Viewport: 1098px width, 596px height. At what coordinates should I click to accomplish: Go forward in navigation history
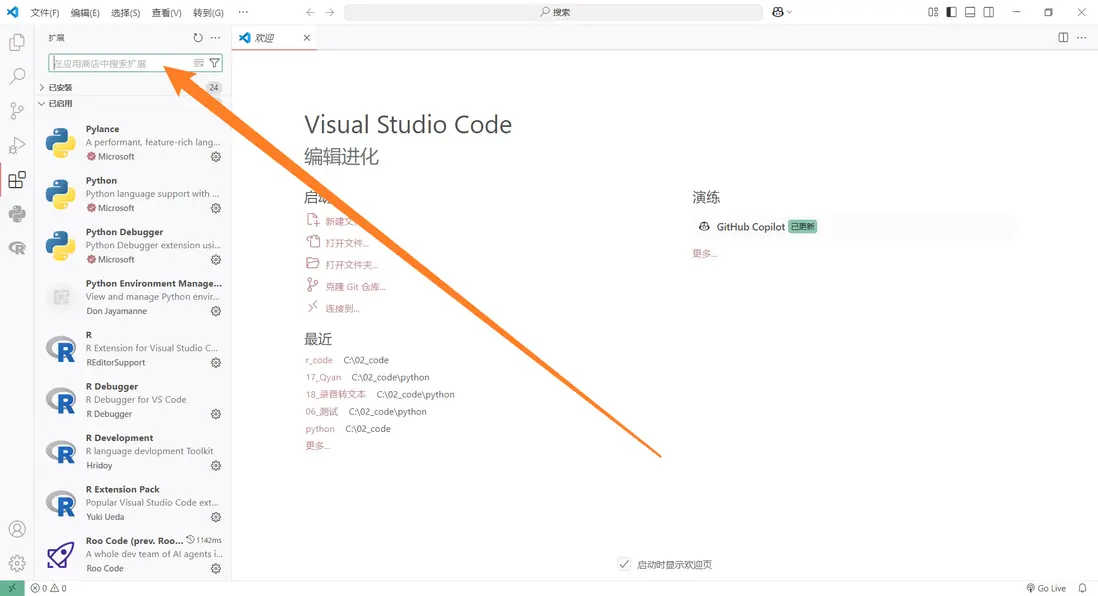[330, 12]
